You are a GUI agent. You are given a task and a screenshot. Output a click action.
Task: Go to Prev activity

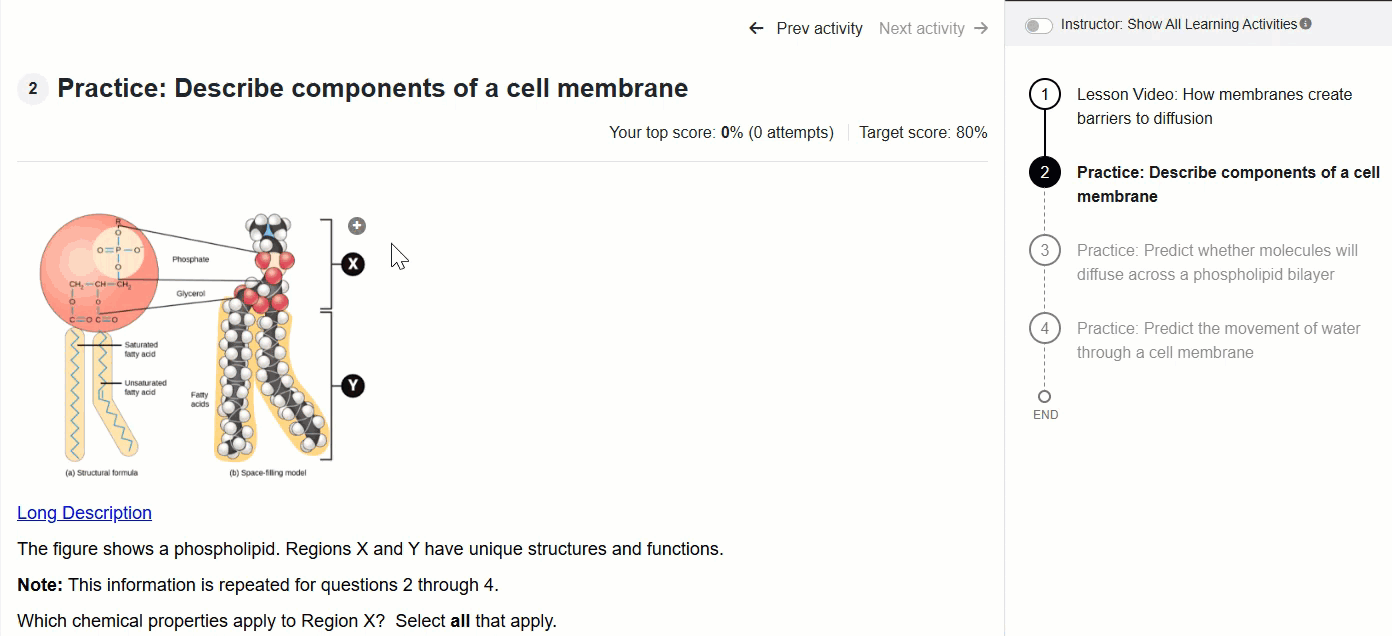[805, 28]
